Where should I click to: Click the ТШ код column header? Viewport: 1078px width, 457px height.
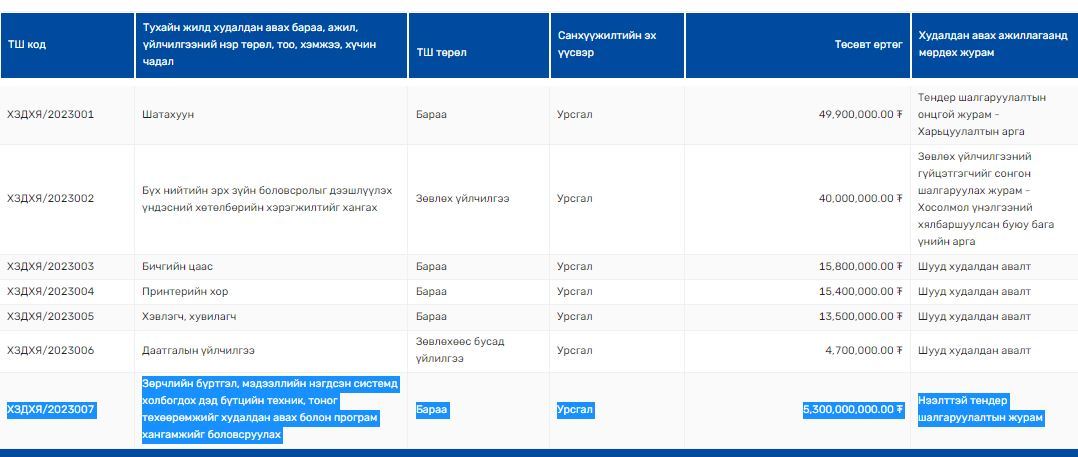(x=27, y=45)
